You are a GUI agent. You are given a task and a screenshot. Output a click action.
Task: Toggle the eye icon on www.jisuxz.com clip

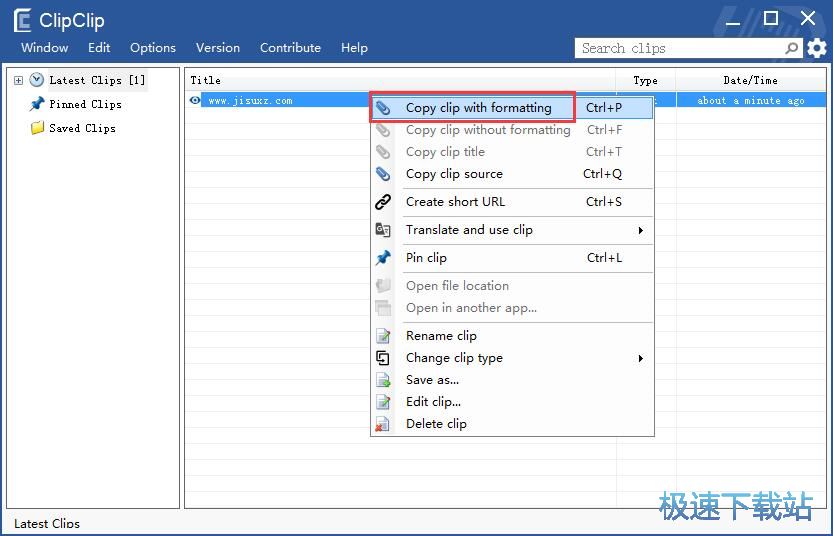point(195,100)
